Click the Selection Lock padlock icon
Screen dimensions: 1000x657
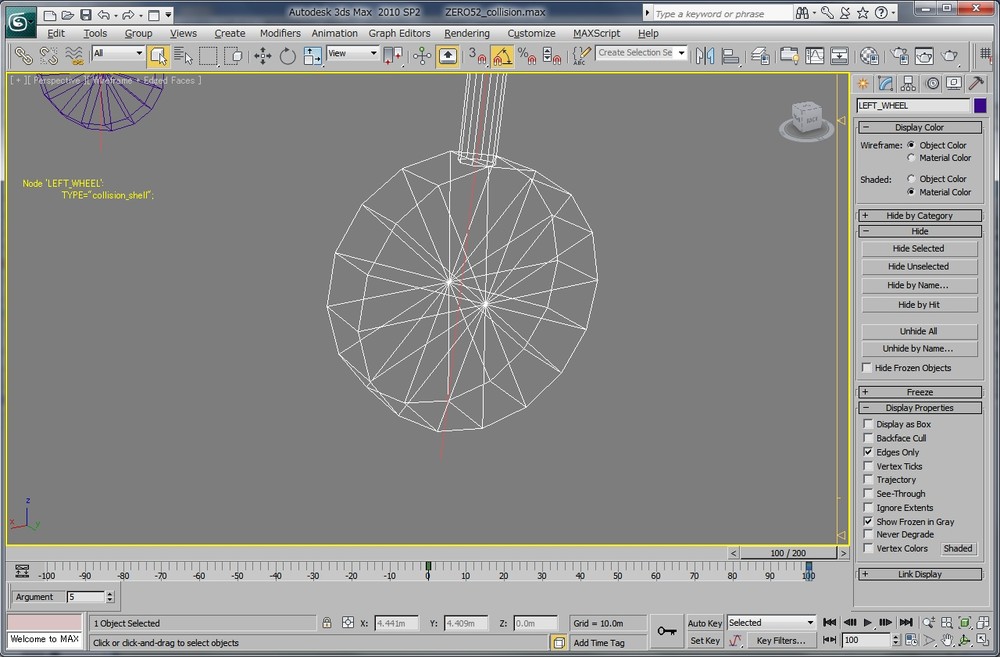[x=326, y=623]
